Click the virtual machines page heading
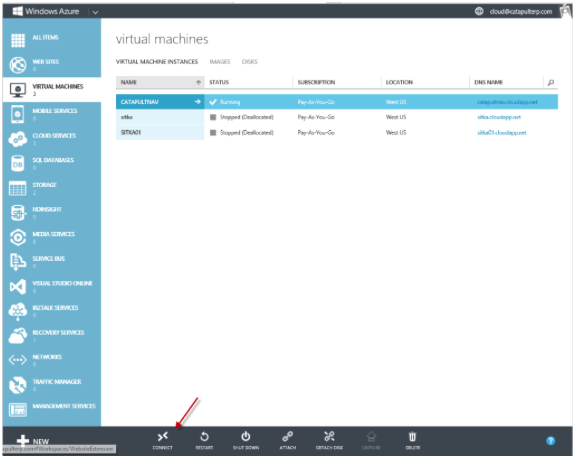The image size is (573, 457). [x=162, y=39]
